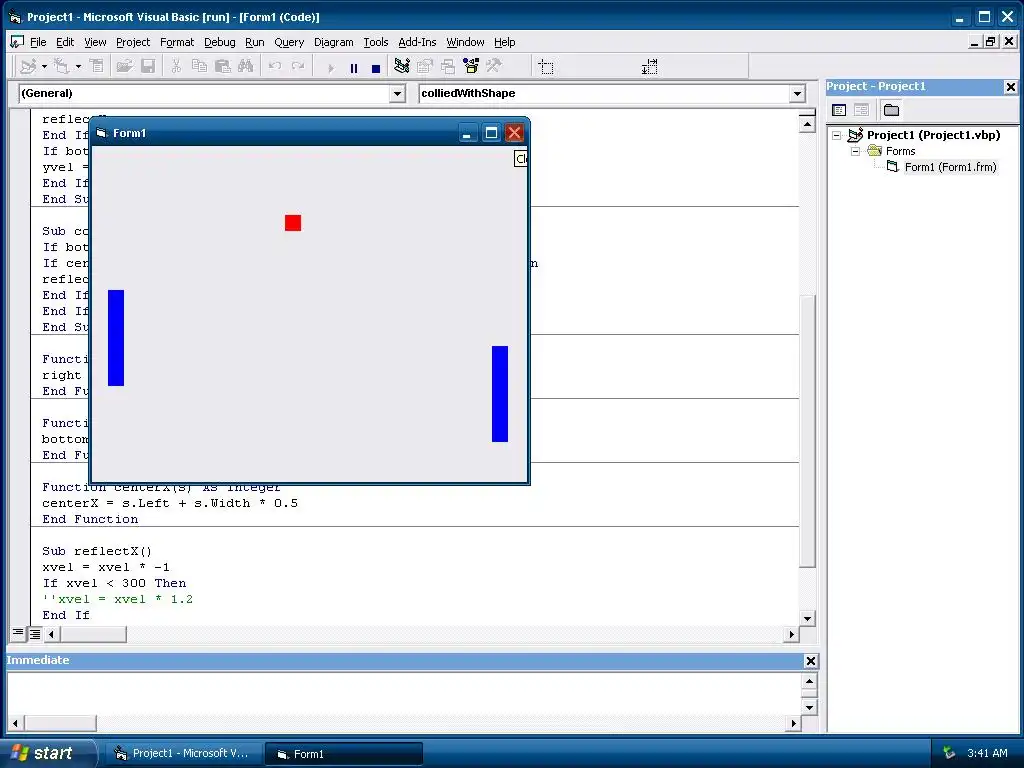Open the Project menu
This screenshot has width=1024, height=768.
[133, 42]
